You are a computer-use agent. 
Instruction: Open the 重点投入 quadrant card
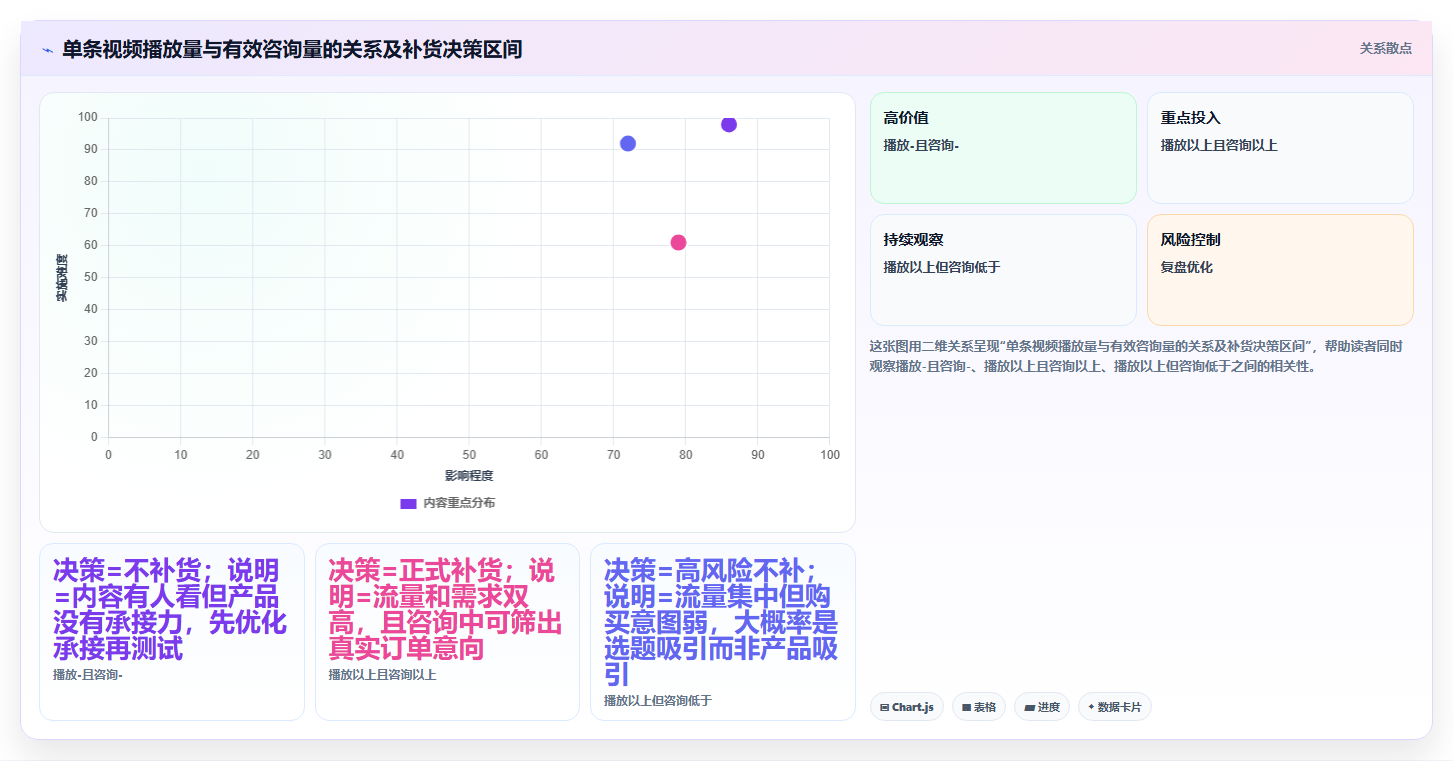(1280, 148)
